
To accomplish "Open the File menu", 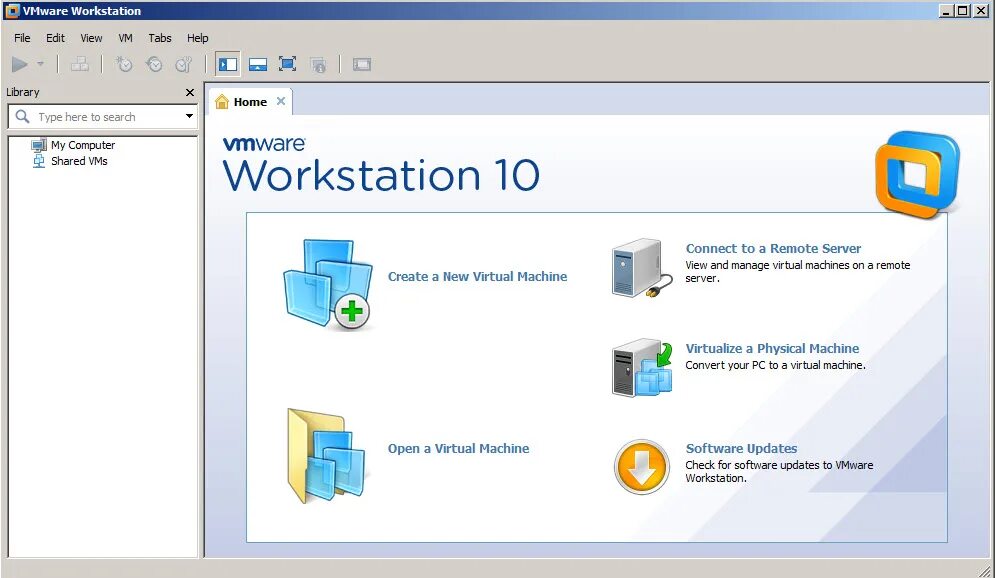I will [x=22, y=38].
